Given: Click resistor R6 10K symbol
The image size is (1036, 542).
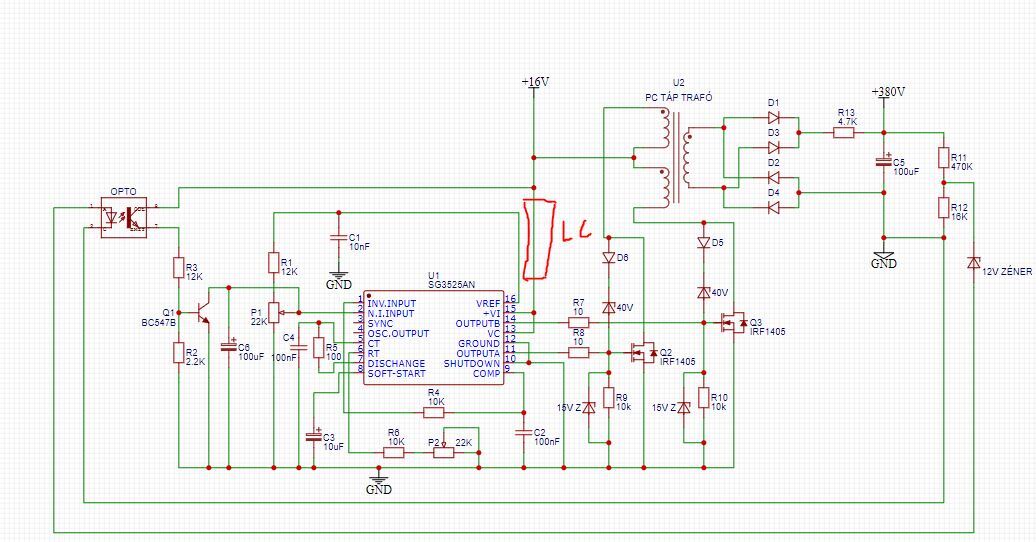Looking at the screenshot, I should point(394,453).
